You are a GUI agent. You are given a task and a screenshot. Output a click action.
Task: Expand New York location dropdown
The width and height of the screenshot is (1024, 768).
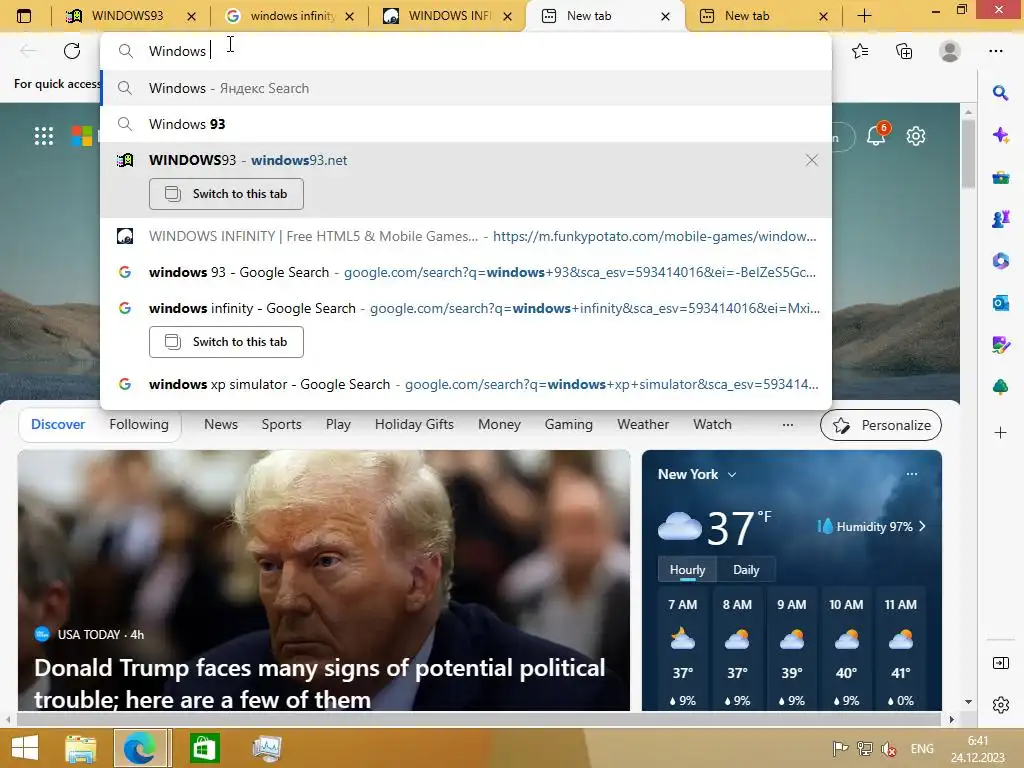click(x=732, y=475)
